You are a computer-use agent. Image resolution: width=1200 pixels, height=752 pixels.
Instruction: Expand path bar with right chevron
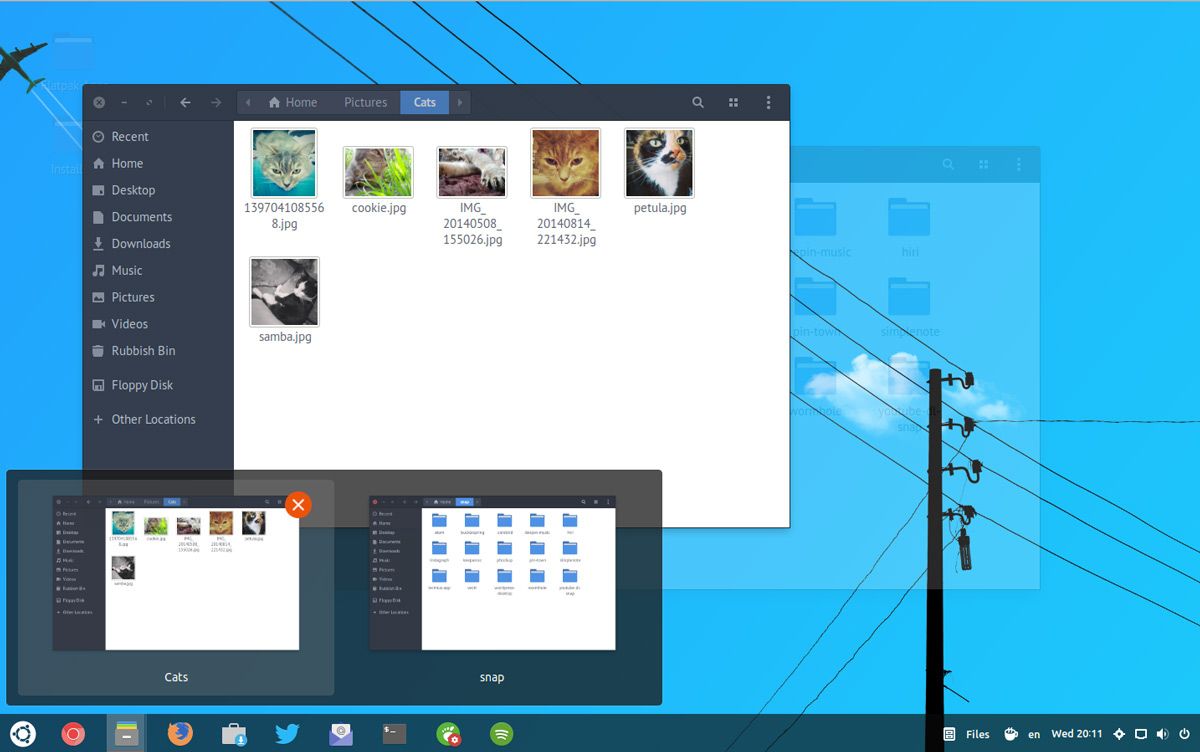[460, 102]
